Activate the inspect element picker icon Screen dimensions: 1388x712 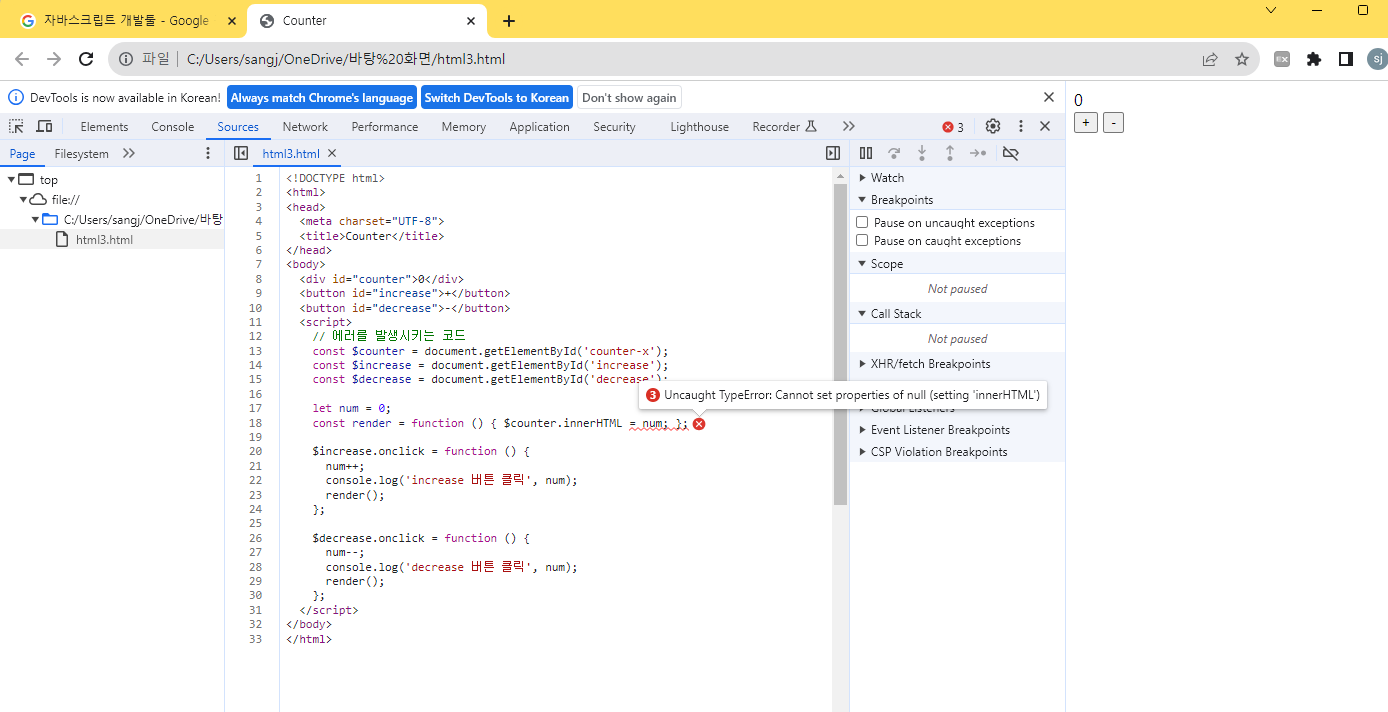click(x=16, y=127)
